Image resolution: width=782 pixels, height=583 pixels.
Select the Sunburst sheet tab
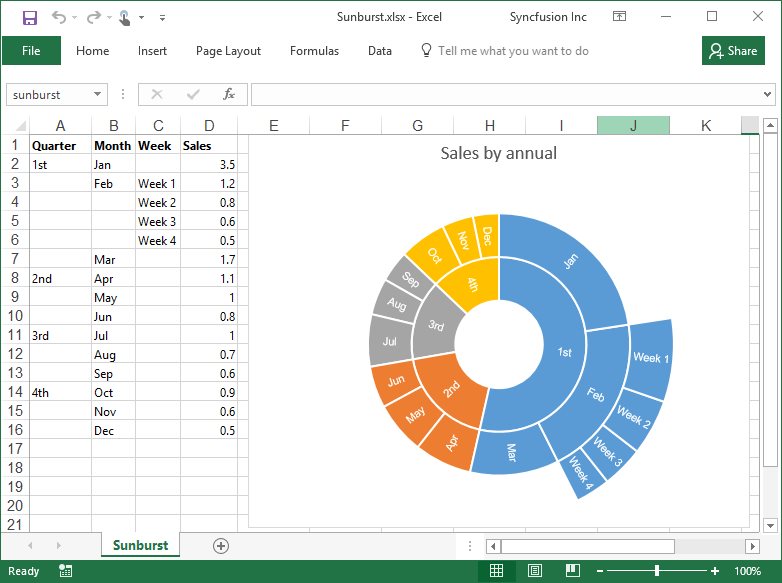click(140, 545)
